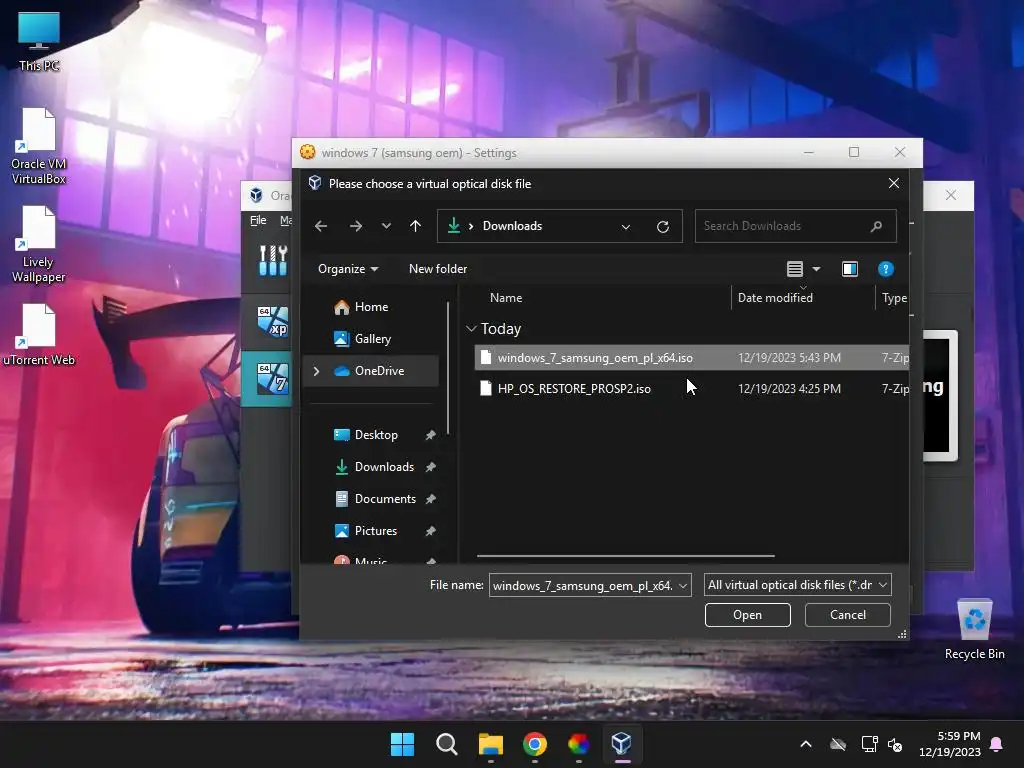Collapse the Today group
The height and width of the screenshot is (768, 1024).
pyautogui.click(x=472, y=328)
